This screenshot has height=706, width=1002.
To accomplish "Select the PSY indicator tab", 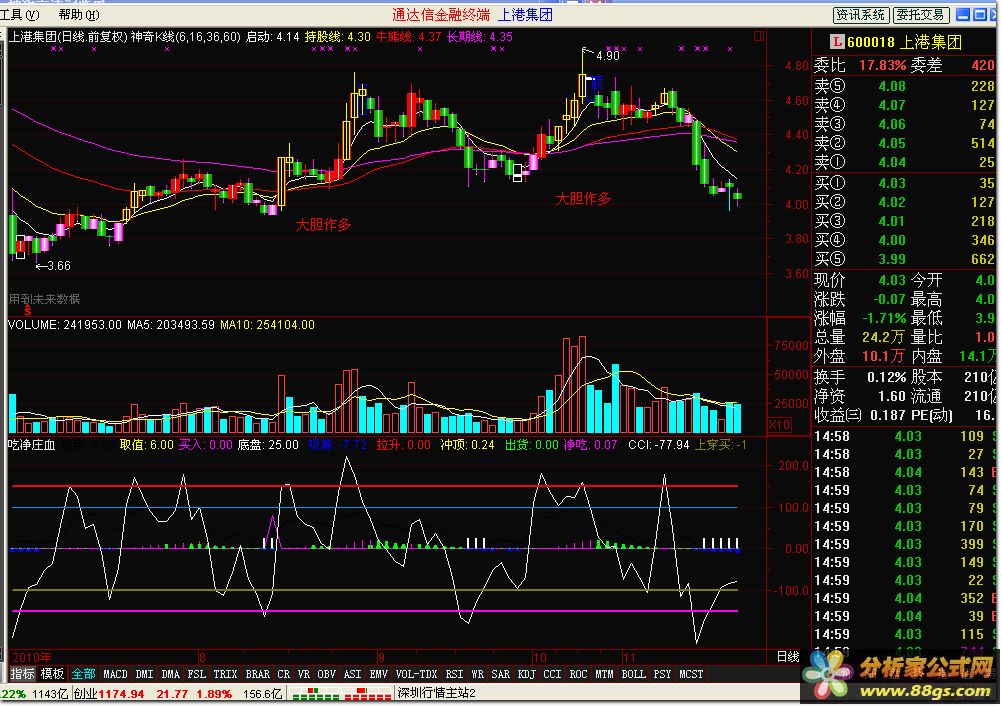I will [663, 674].
